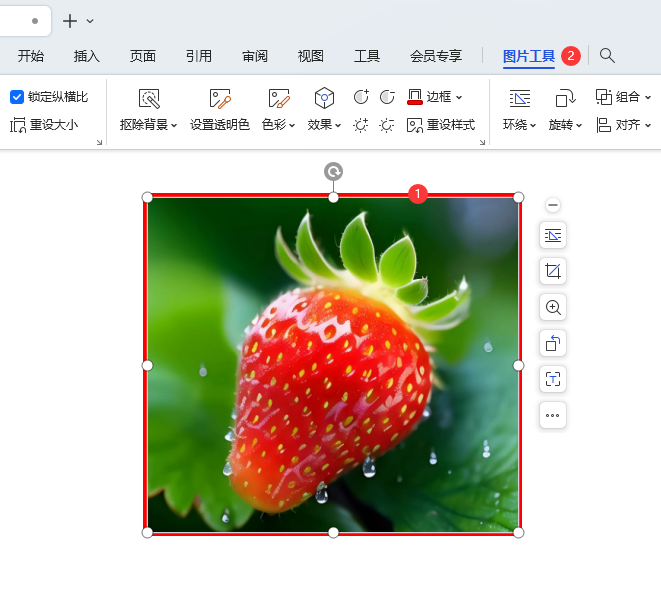The height and width of the screenshot is (590, 661).
Task: Select the 会员专享 tab
Action: pyautogui.click(x=436, y=56)
